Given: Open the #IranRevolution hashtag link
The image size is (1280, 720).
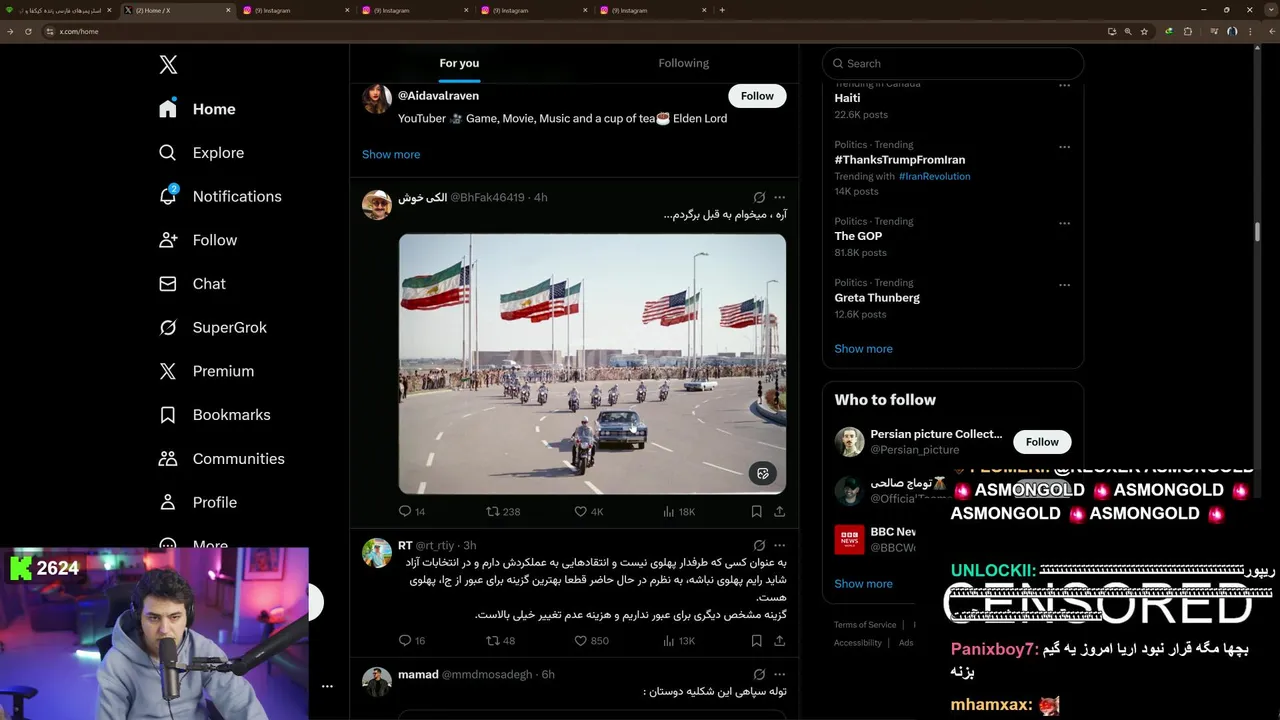Looking at the screenshot, I should pos(934,176).
